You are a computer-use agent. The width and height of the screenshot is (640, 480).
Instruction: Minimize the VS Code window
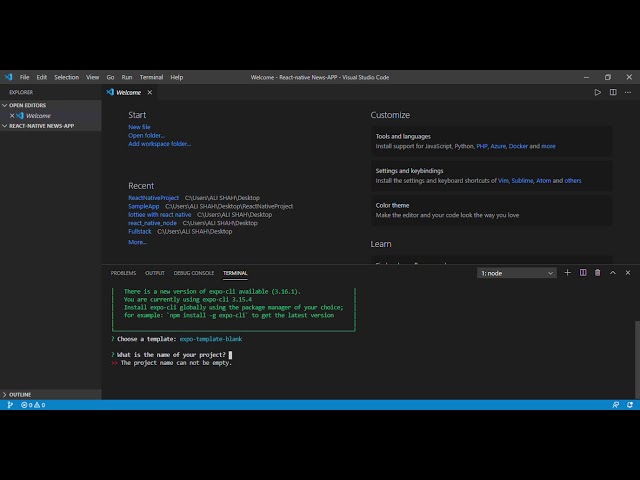587,77
